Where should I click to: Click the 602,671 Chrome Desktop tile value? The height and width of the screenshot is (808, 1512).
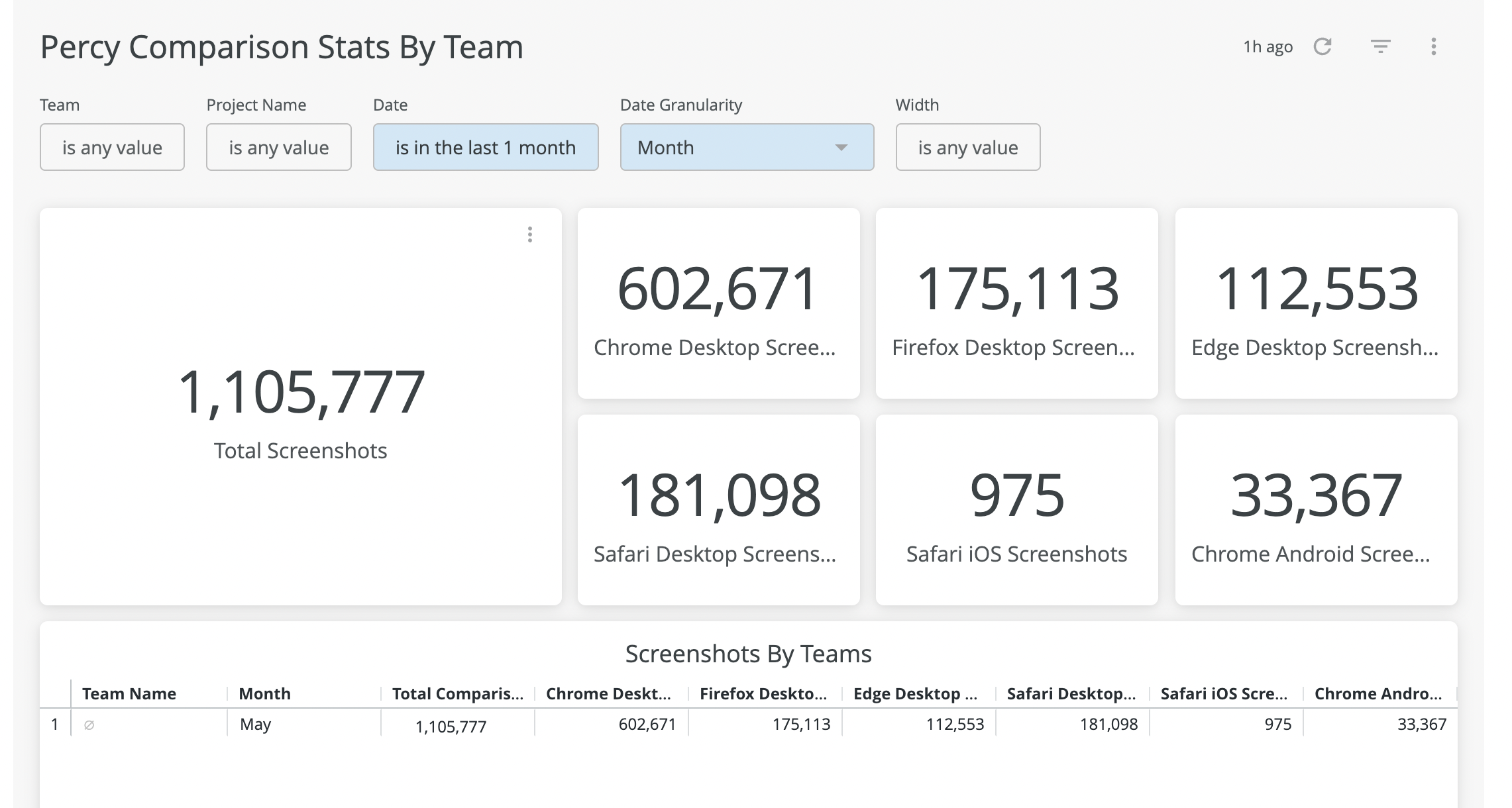point(718,289)
